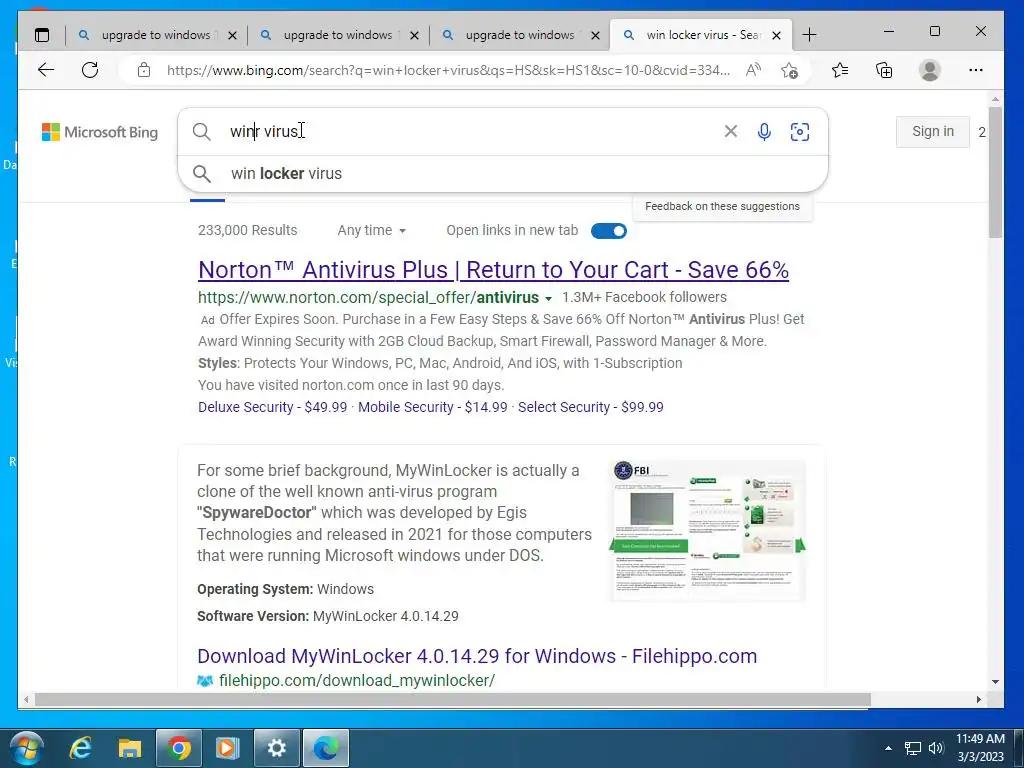This screenshot has width=1024, height=768.
Task: Show hidden tray icons arrow
Action: 888,748
